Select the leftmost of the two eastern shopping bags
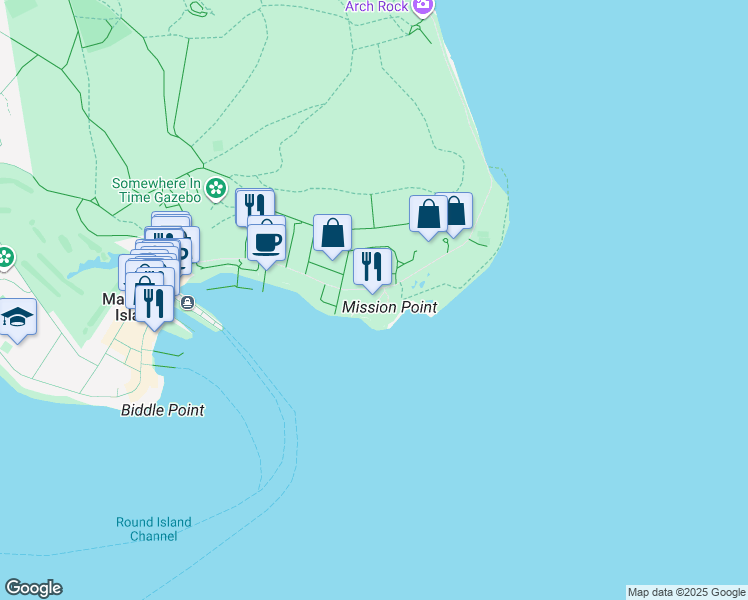 click(x=428, y=214)
